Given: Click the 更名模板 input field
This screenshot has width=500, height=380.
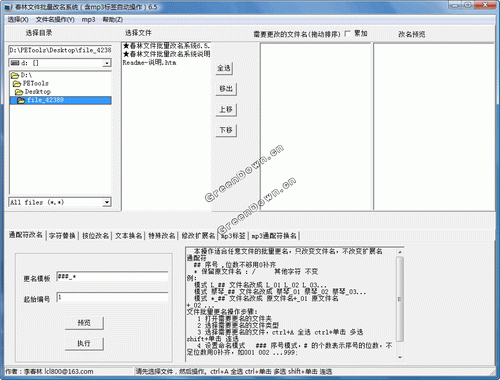Looking at the screenshot, I should pyautogui.click(x=112, y=277).
